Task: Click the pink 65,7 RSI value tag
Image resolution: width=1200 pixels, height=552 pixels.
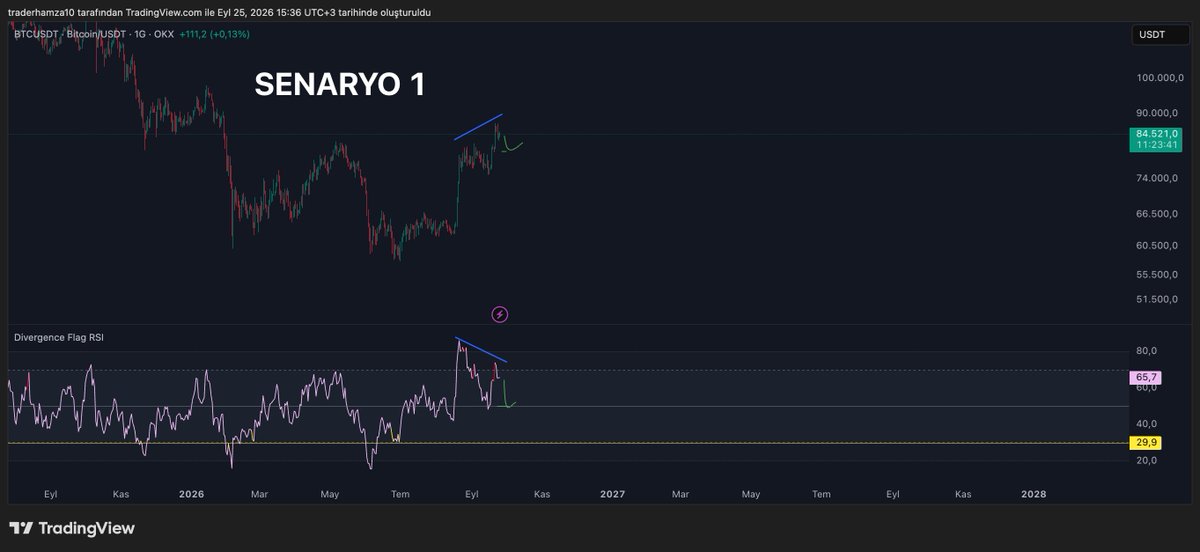Action: click(1147, 377)
